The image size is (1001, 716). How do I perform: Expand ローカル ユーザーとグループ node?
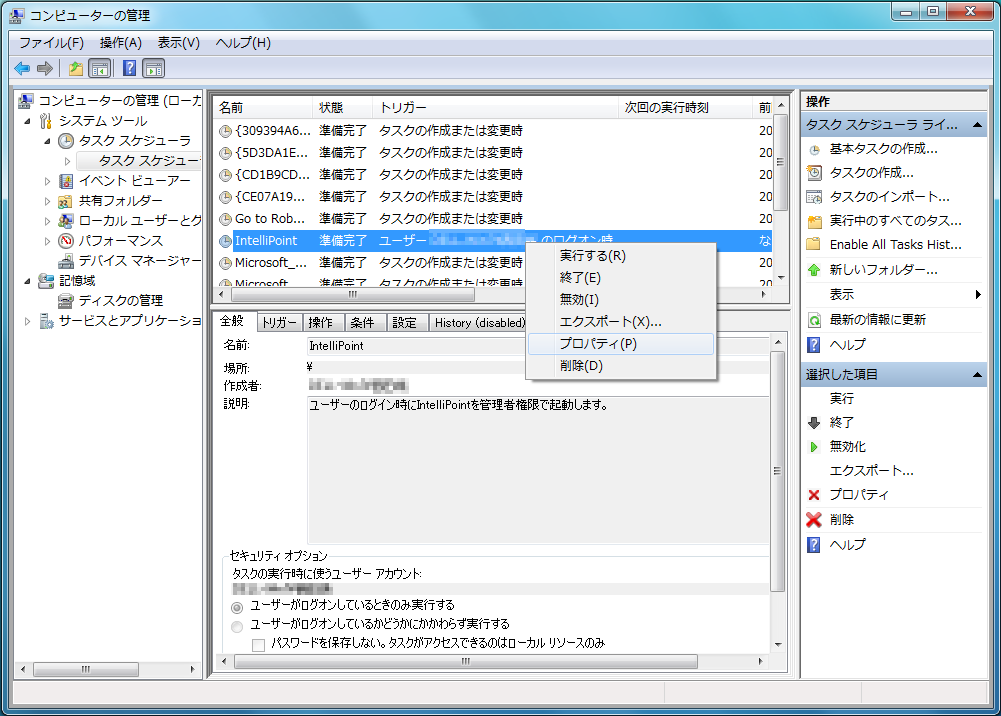47,221
